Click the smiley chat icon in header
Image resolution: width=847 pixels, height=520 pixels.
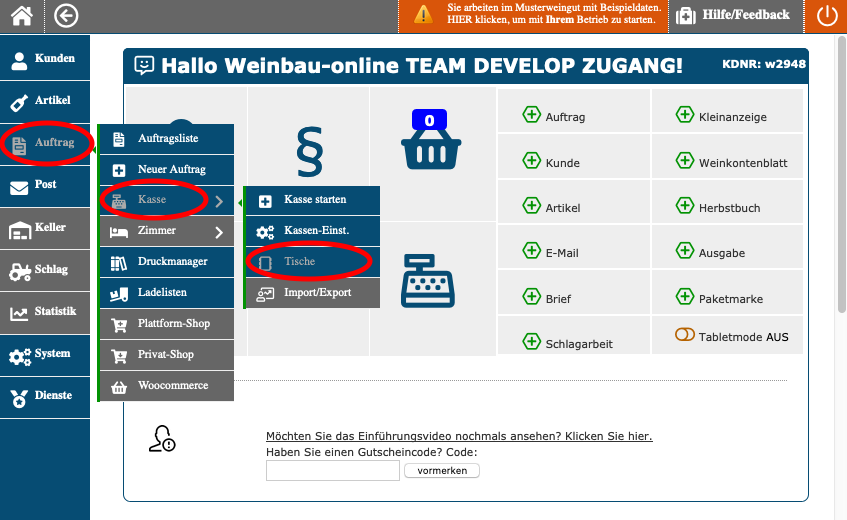click(145, 66)
